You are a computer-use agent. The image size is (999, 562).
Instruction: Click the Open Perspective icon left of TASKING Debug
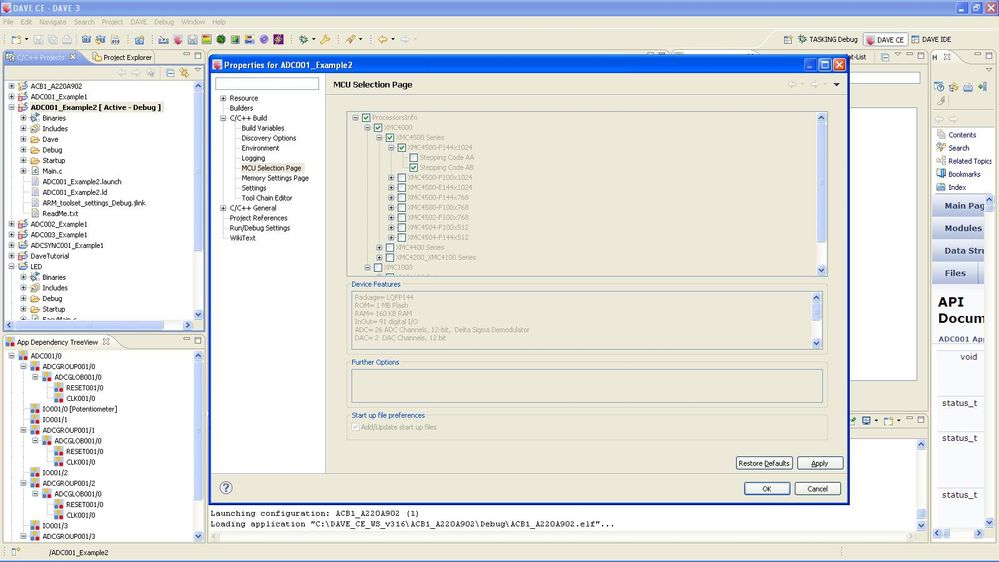tap(788, 40)
